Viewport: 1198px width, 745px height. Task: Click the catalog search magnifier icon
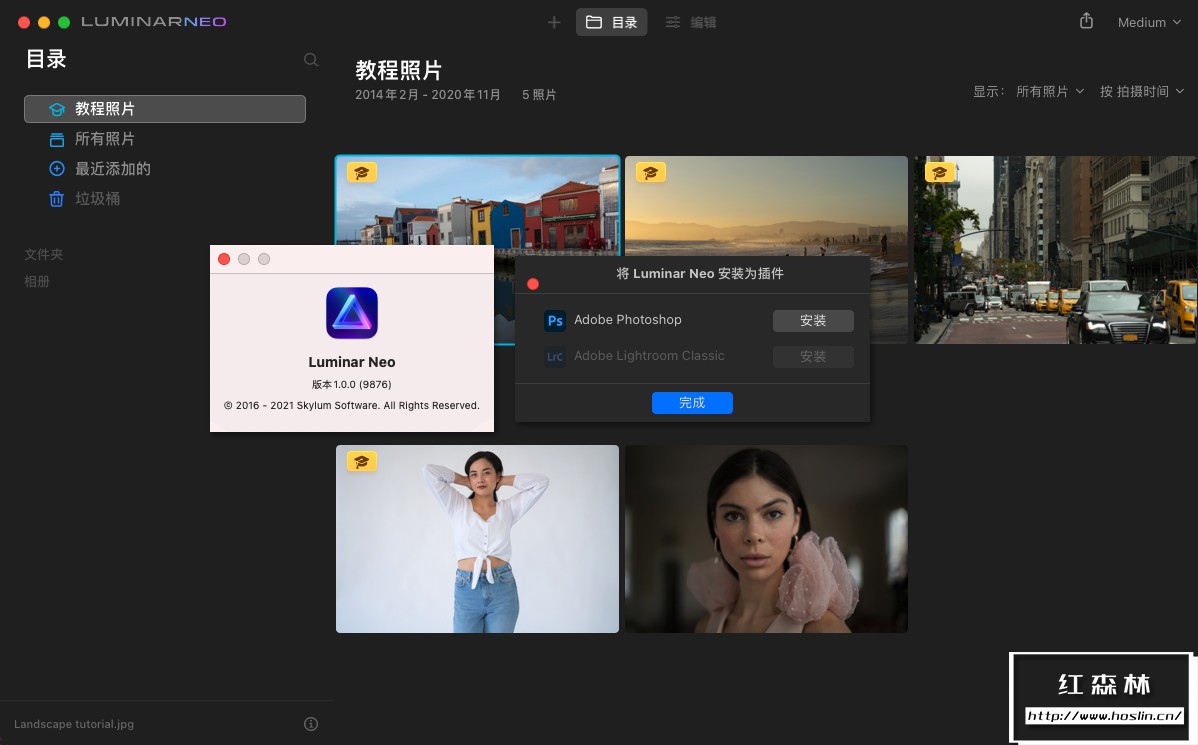(x=311, y=60)
